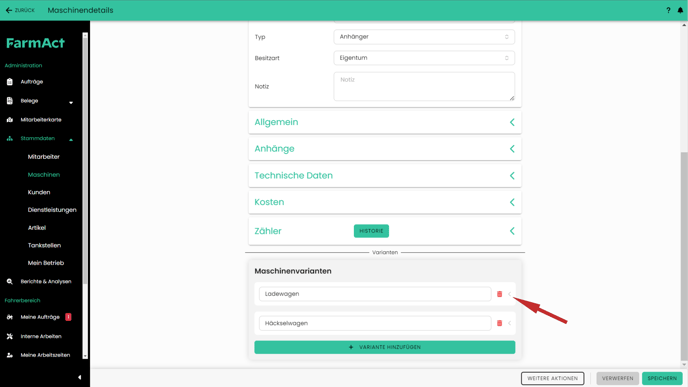Image resolution: width=688 pixels, height=387 pixels.
Task: Click the Berichte & Analysen search icon
Action: [10, 281]
